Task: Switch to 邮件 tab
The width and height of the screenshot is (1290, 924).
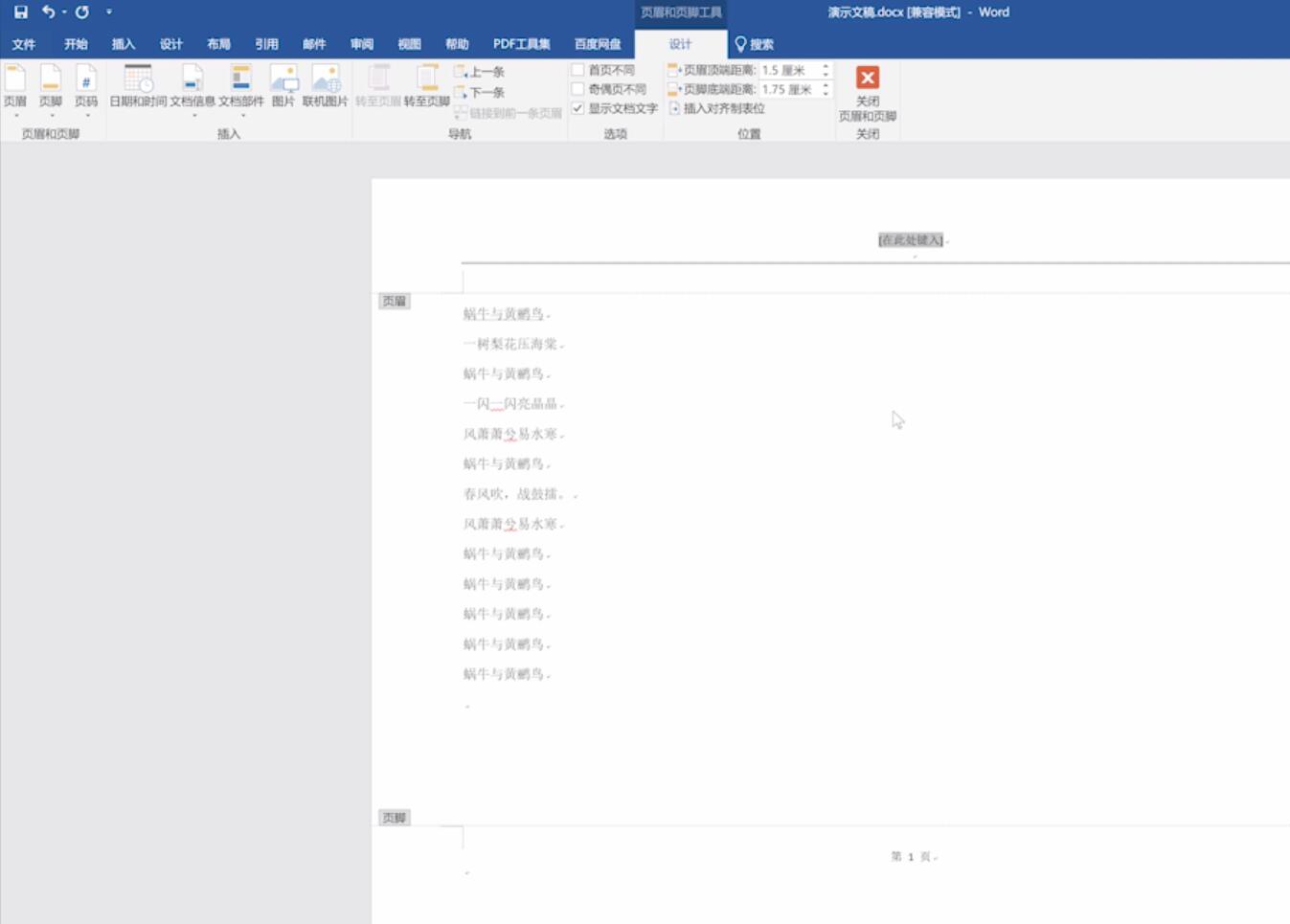Action: pos(314,44)
